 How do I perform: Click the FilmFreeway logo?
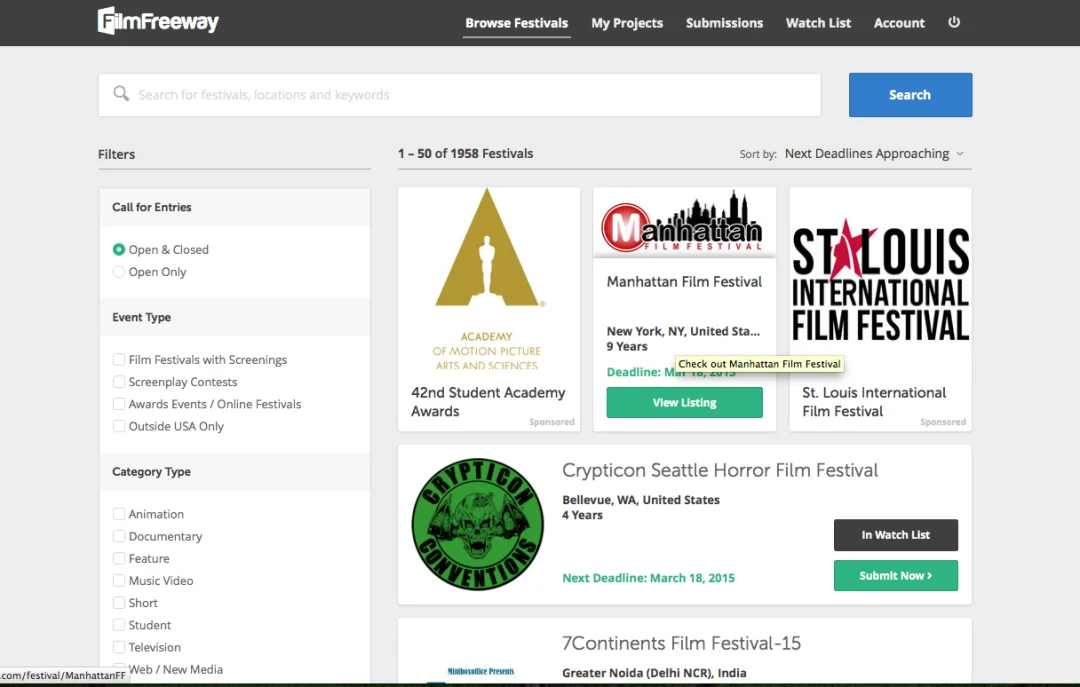[x=158, y=21]
